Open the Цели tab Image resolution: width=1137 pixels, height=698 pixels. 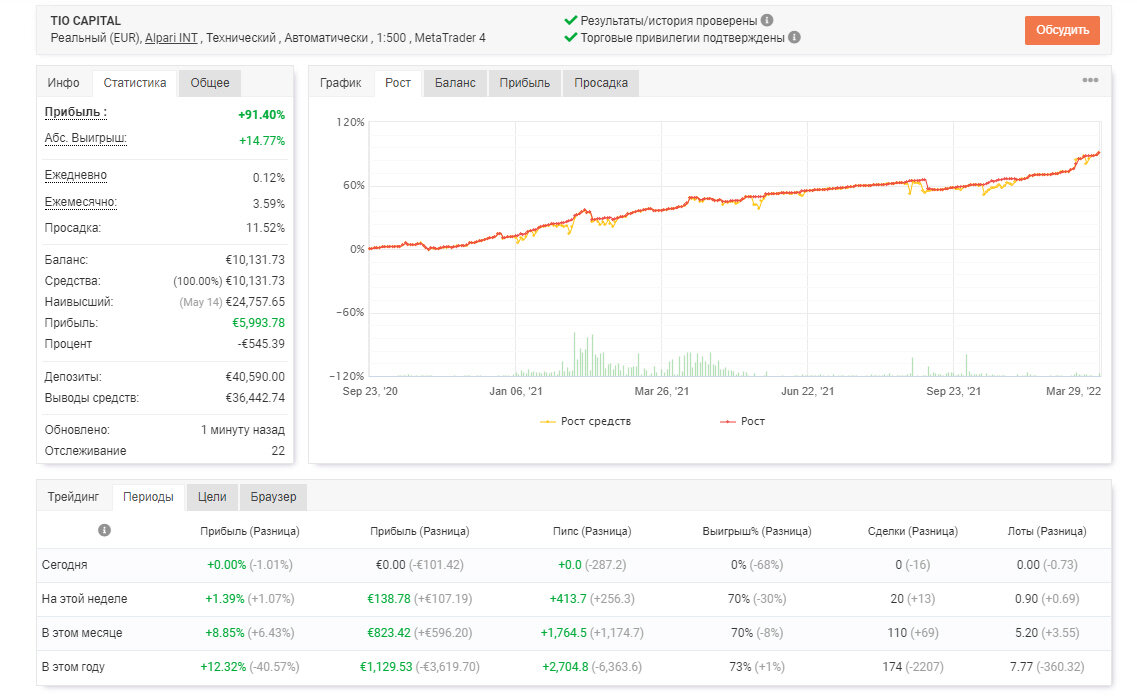coord(212,497)
